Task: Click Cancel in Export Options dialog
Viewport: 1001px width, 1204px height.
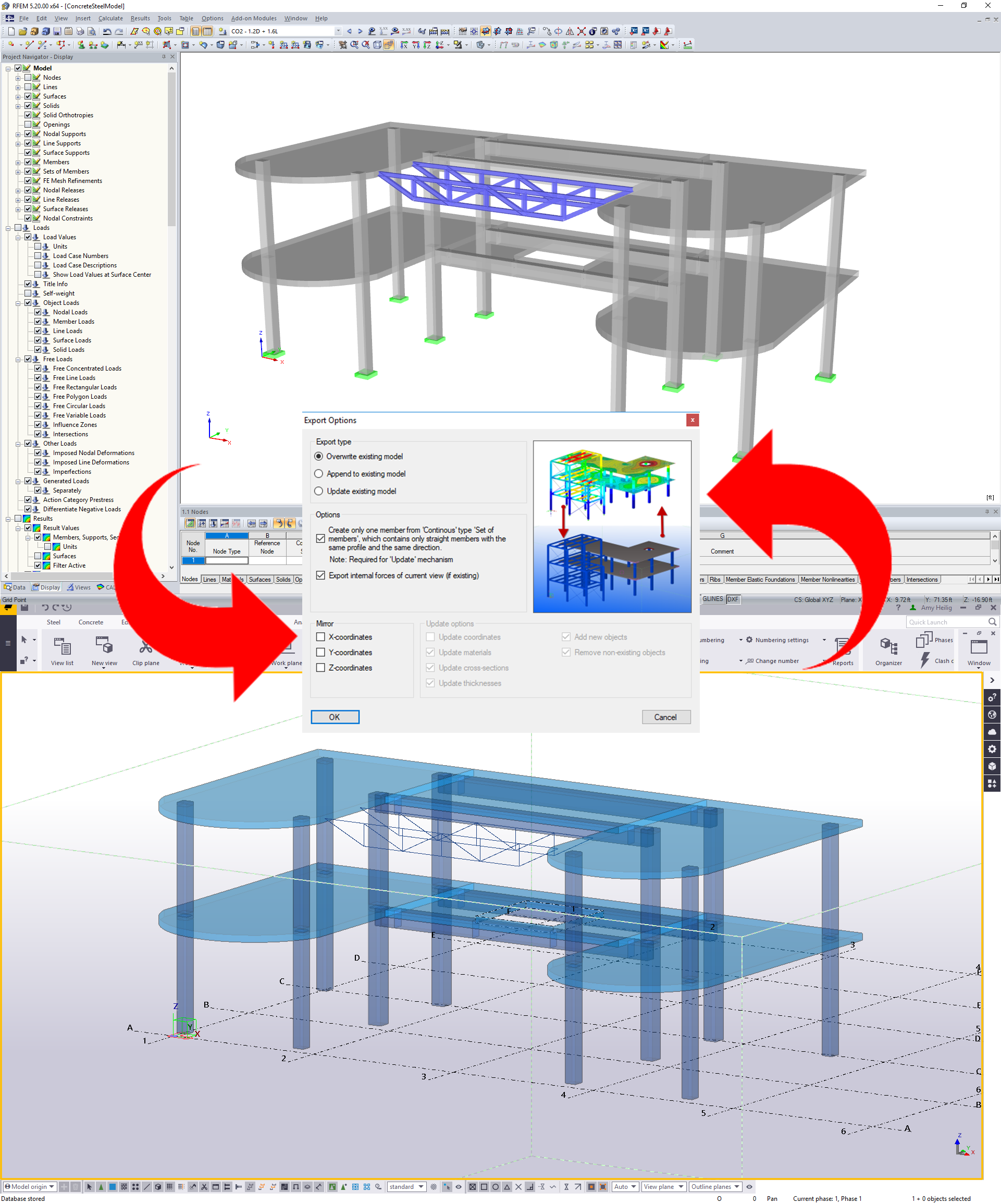Action: pos(665,717)
